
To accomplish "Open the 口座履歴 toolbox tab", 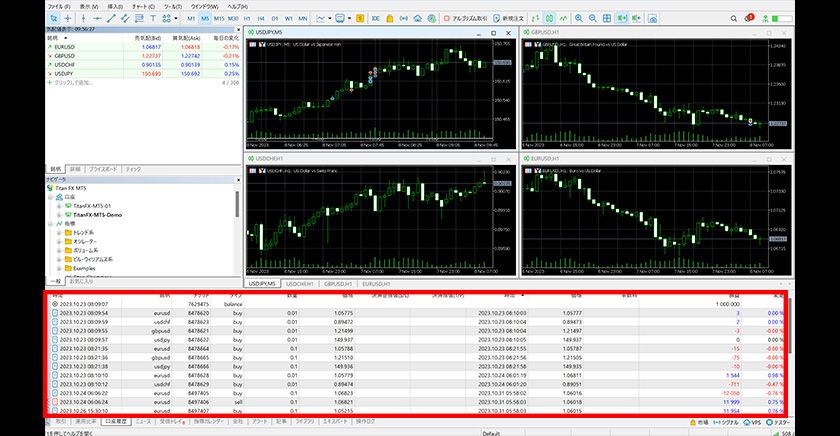I will [116, 422].
